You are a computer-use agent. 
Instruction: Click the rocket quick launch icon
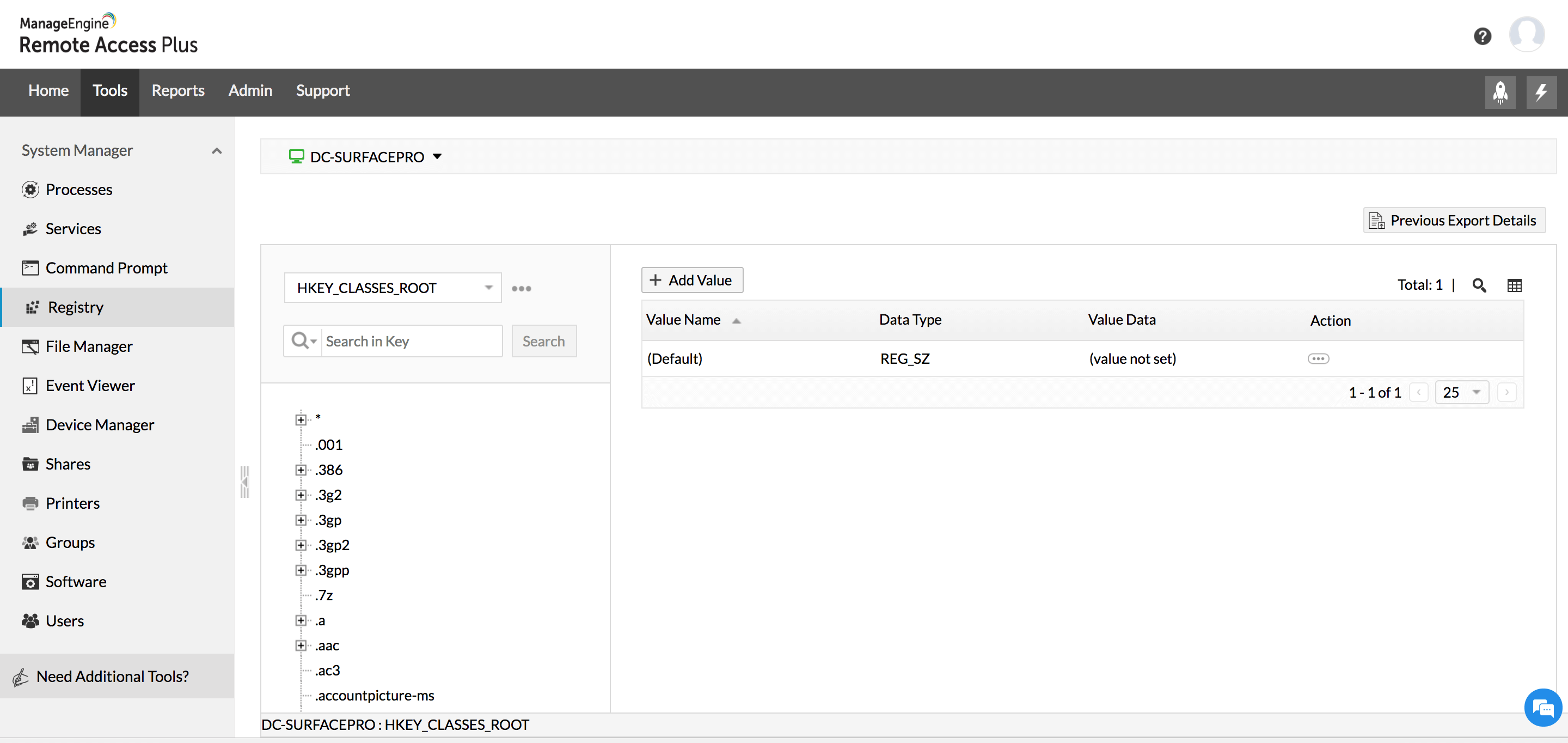(x=1500, y=92)
